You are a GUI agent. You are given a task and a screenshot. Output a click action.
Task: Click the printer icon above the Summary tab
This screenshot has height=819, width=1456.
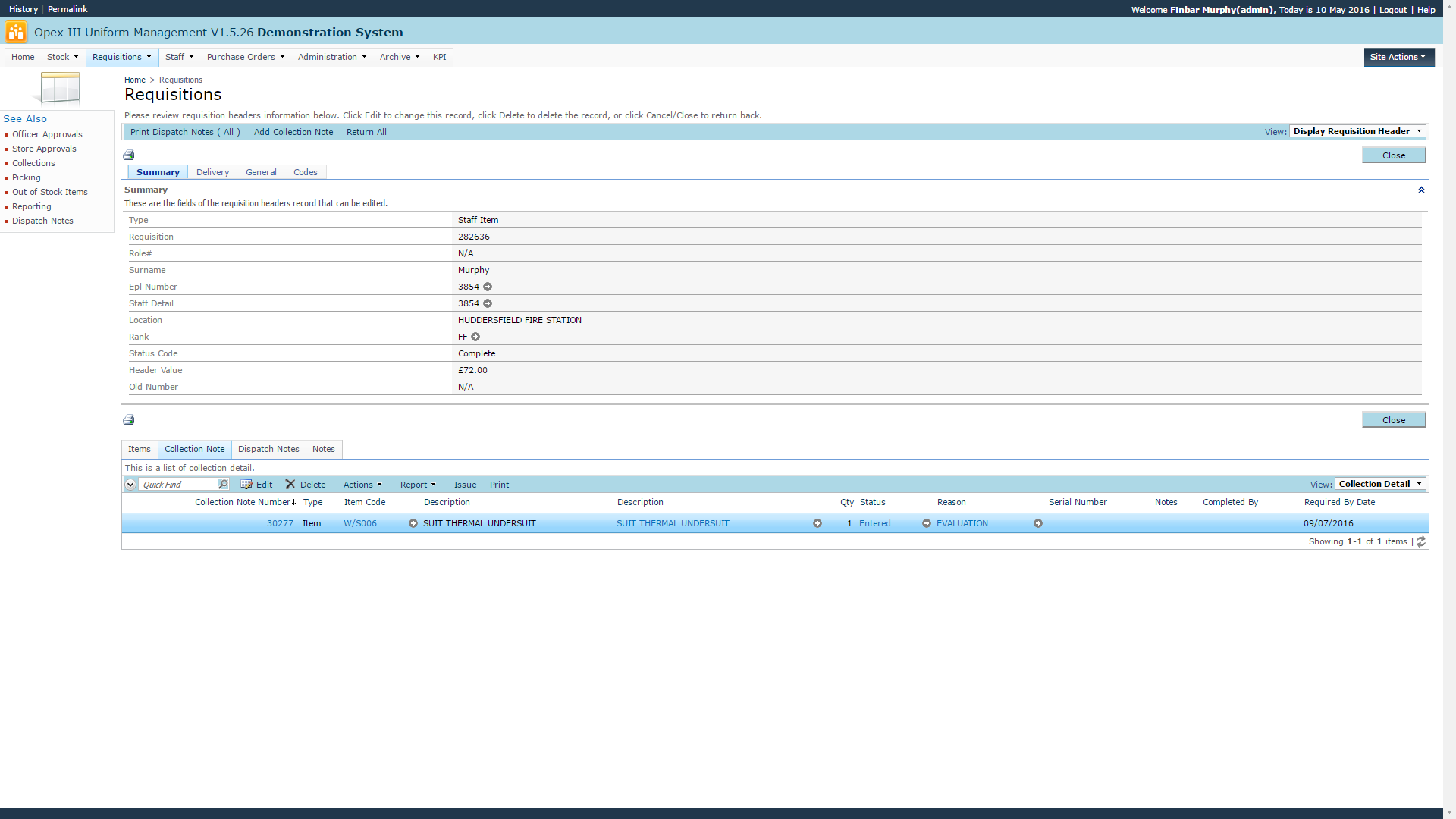129,155
